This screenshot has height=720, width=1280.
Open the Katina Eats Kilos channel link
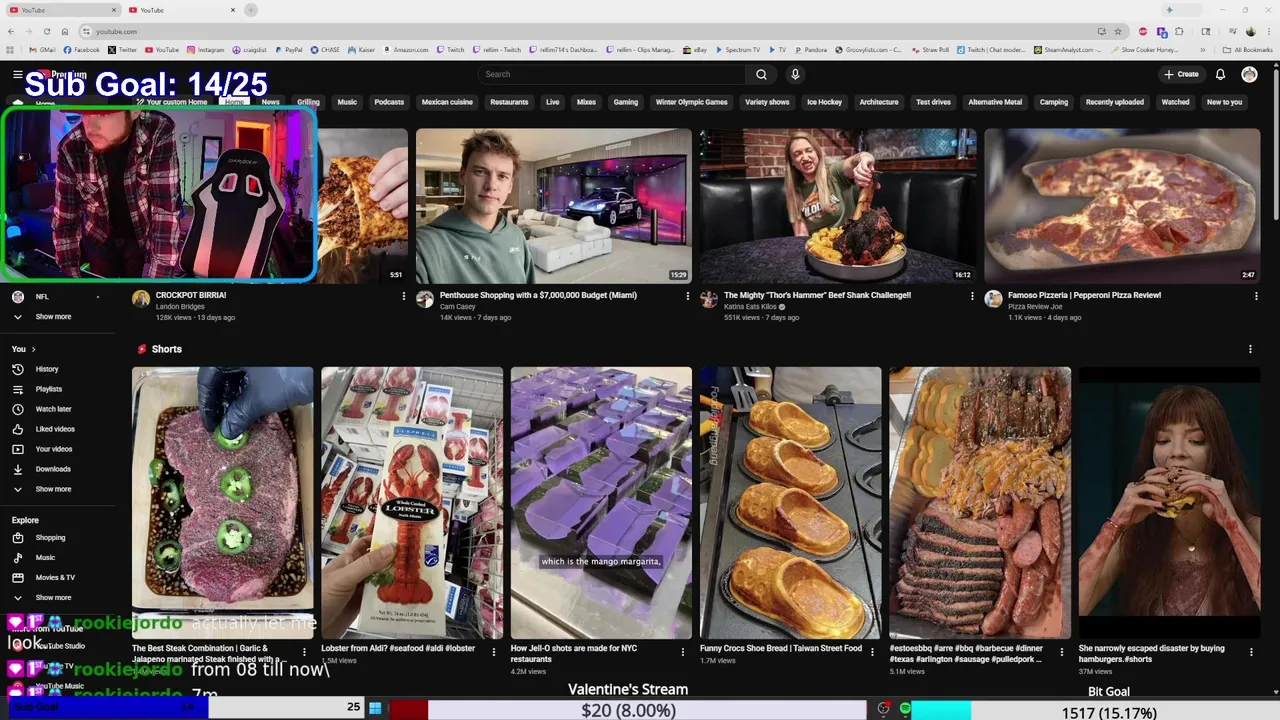[749, 307]
